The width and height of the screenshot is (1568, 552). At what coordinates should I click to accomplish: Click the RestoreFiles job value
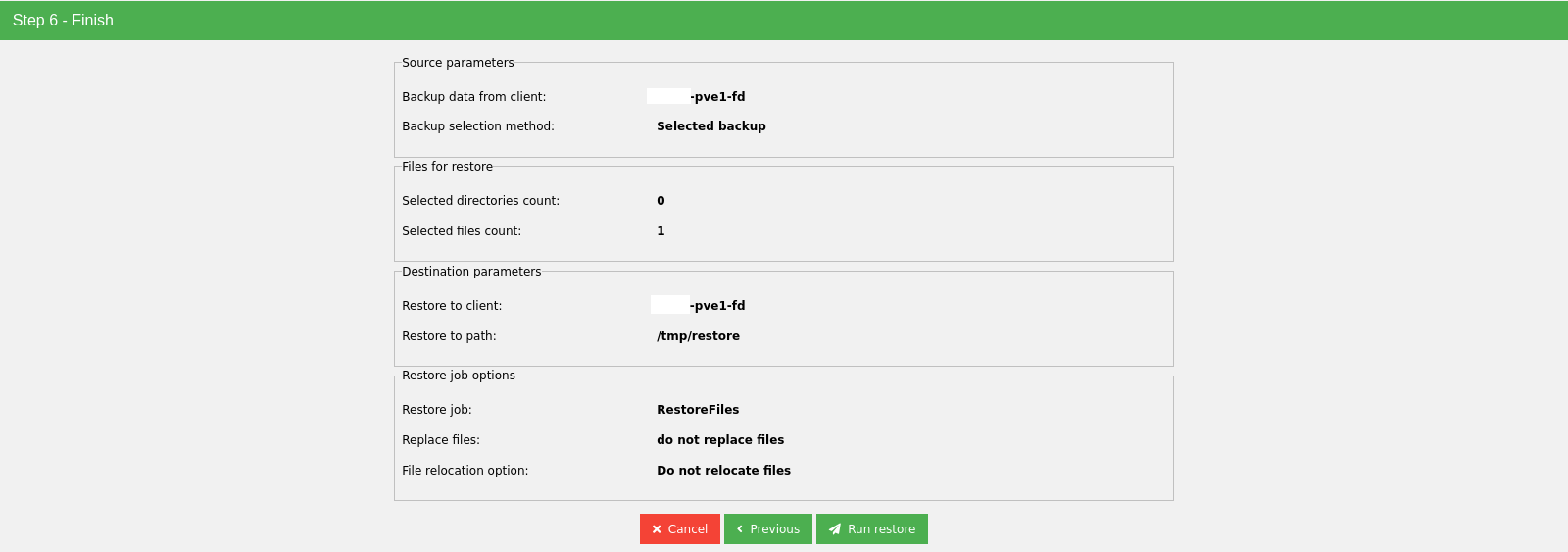[698, 410]
